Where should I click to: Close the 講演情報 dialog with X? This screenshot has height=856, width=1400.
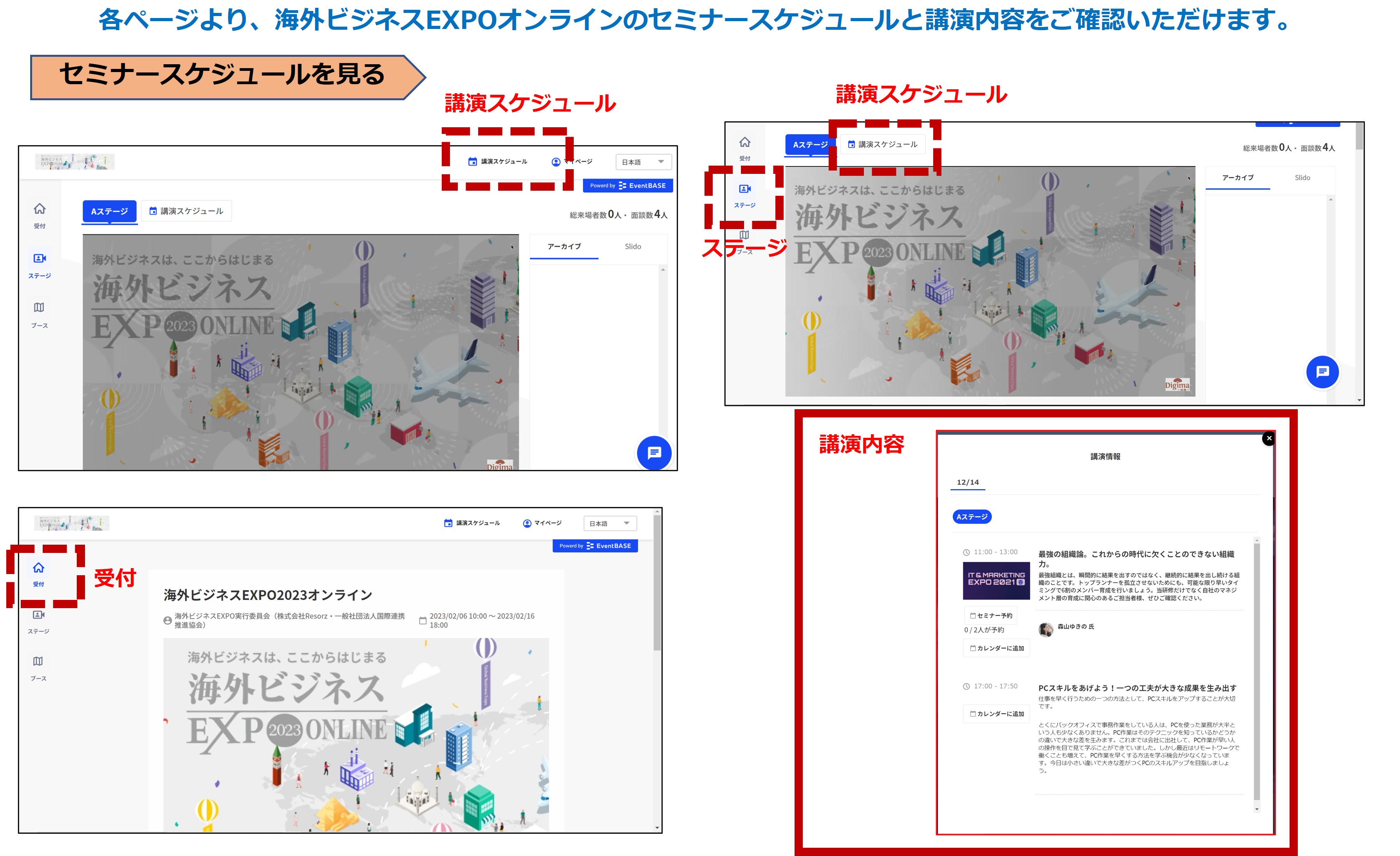(1269, 438)
